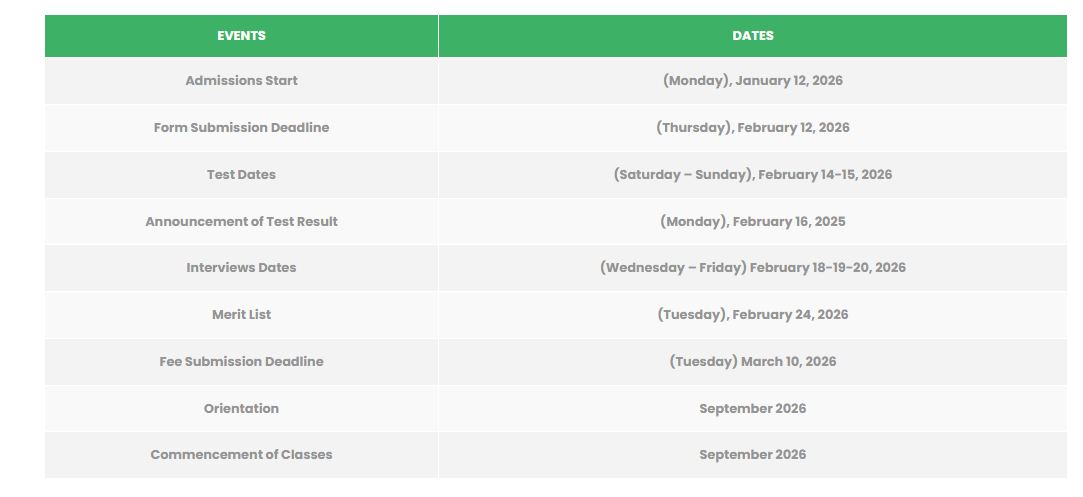Select the Interviews Dates cell

tap(241, 268)
